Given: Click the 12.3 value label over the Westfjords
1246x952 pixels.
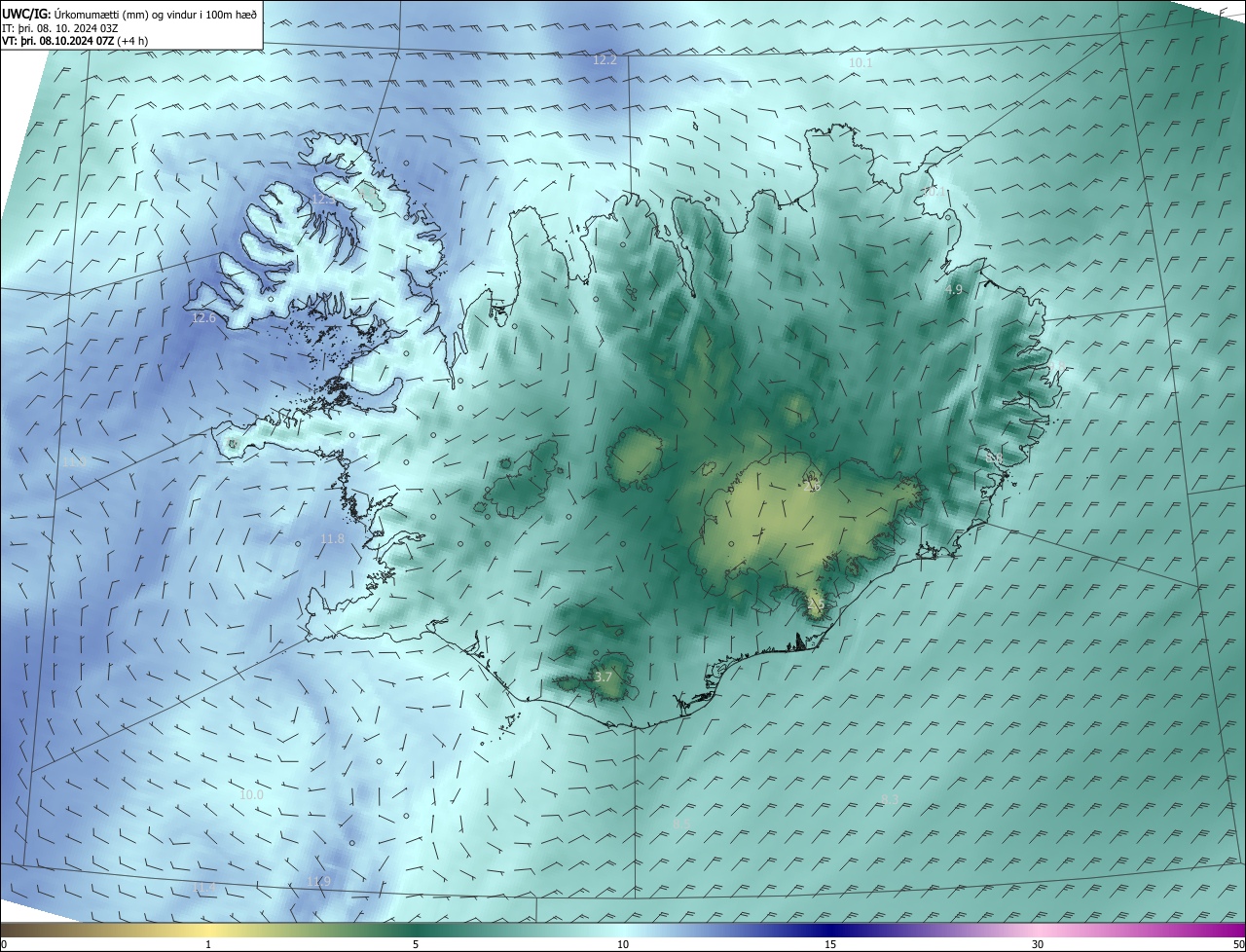Looking at the screenshot, I should (x=323, y=200).
